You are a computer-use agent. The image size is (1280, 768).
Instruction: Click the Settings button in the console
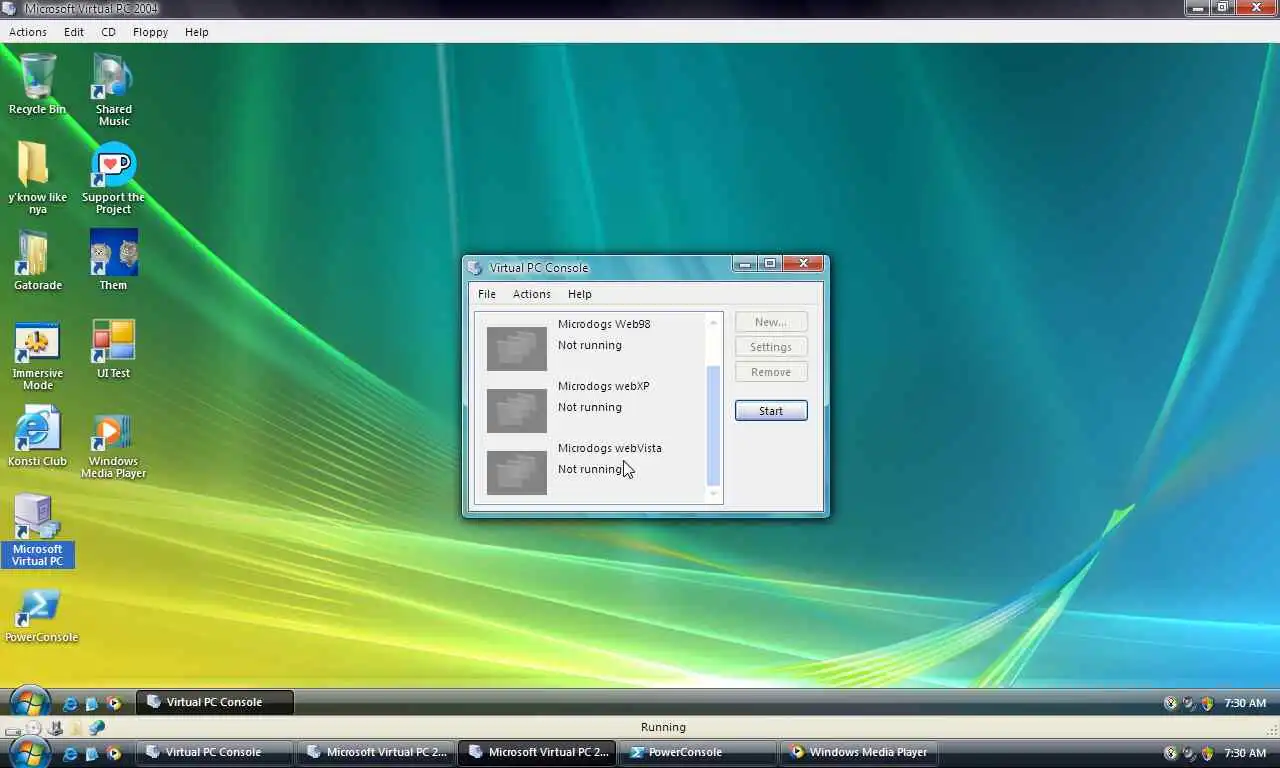click(771, 347)
